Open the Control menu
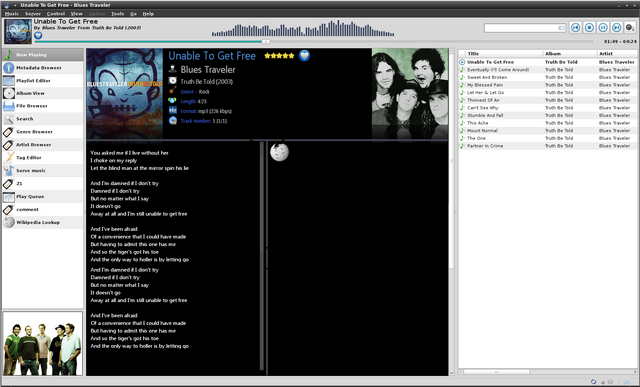The image size is (640, 387). coord(56,13)
